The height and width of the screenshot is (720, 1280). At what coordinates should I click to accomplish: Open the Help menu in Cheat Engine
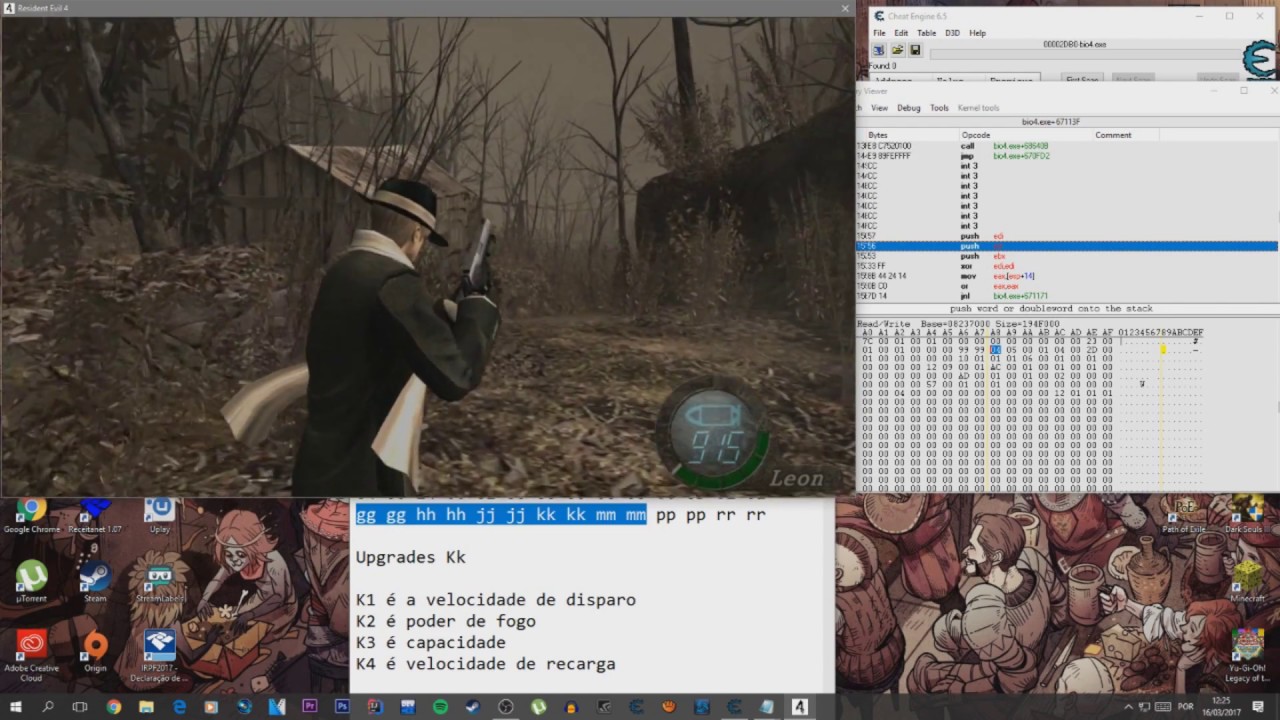(x=977, y=33)
